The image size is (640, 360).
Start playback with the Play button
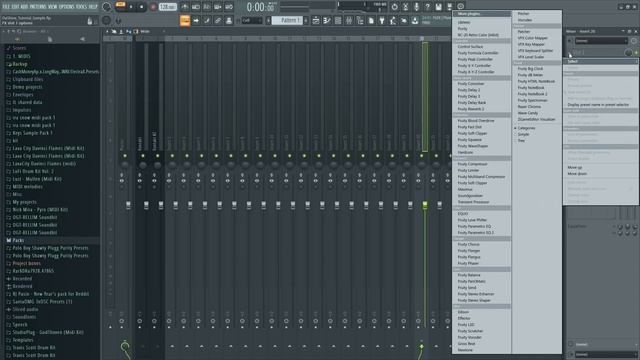[131, 7]
